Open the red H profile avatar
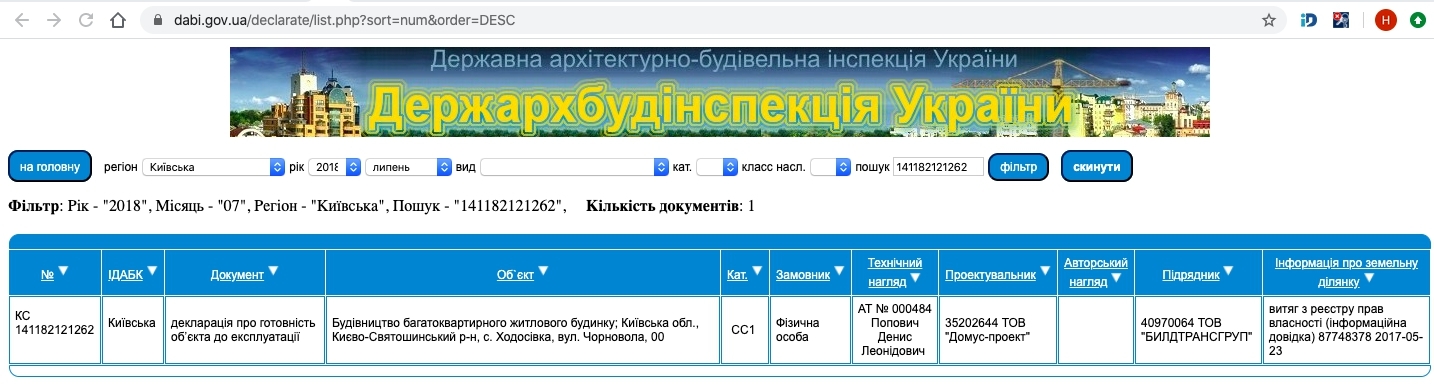Screen dimensions: 1434x392 click(1385, 20)
